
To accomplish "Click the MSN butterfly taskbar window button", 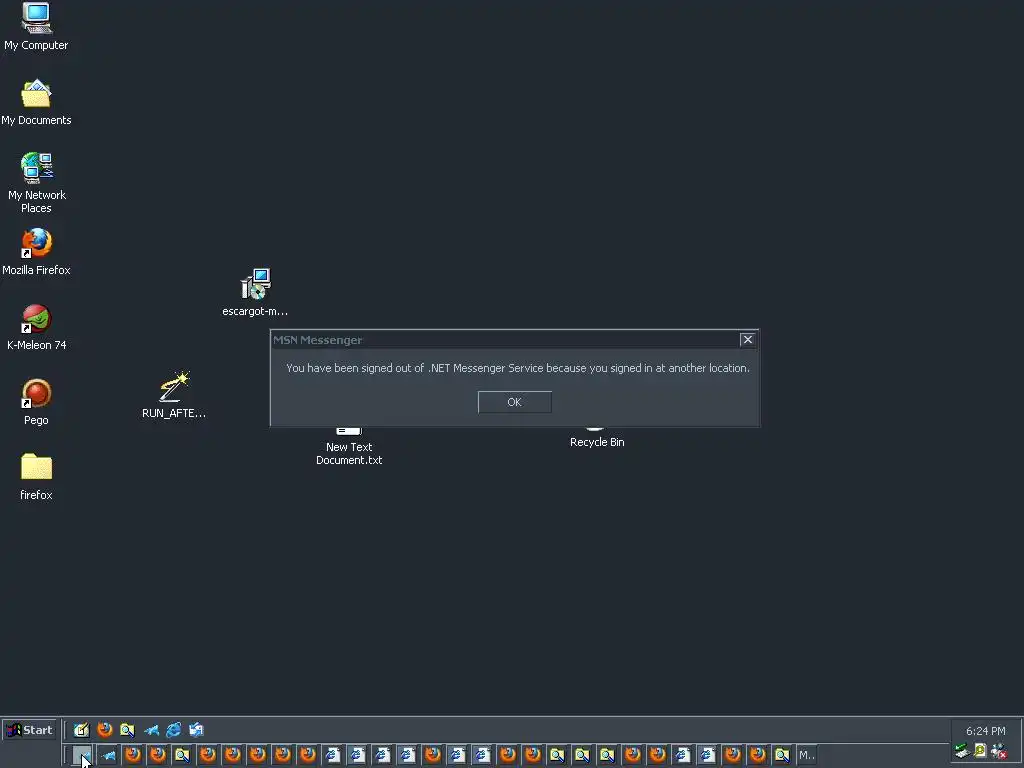I will pyautogui.click(x=108, y=755).
